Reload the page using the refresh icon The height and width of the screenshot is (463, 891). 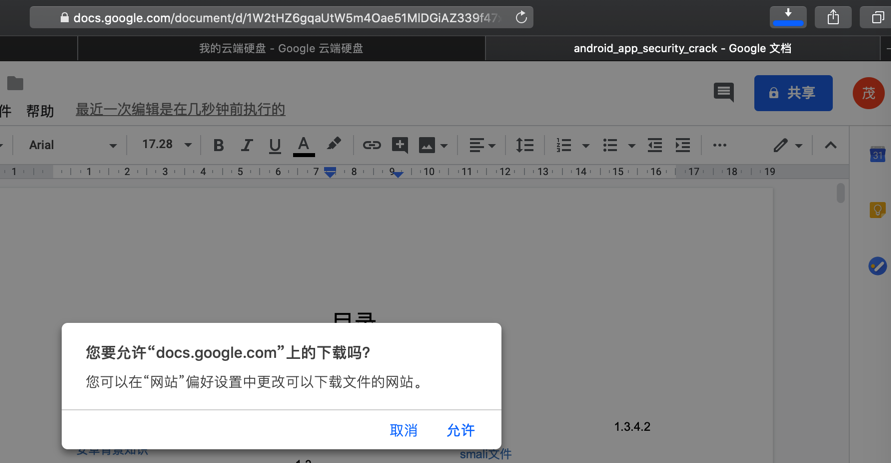click(x=521, y=18)
